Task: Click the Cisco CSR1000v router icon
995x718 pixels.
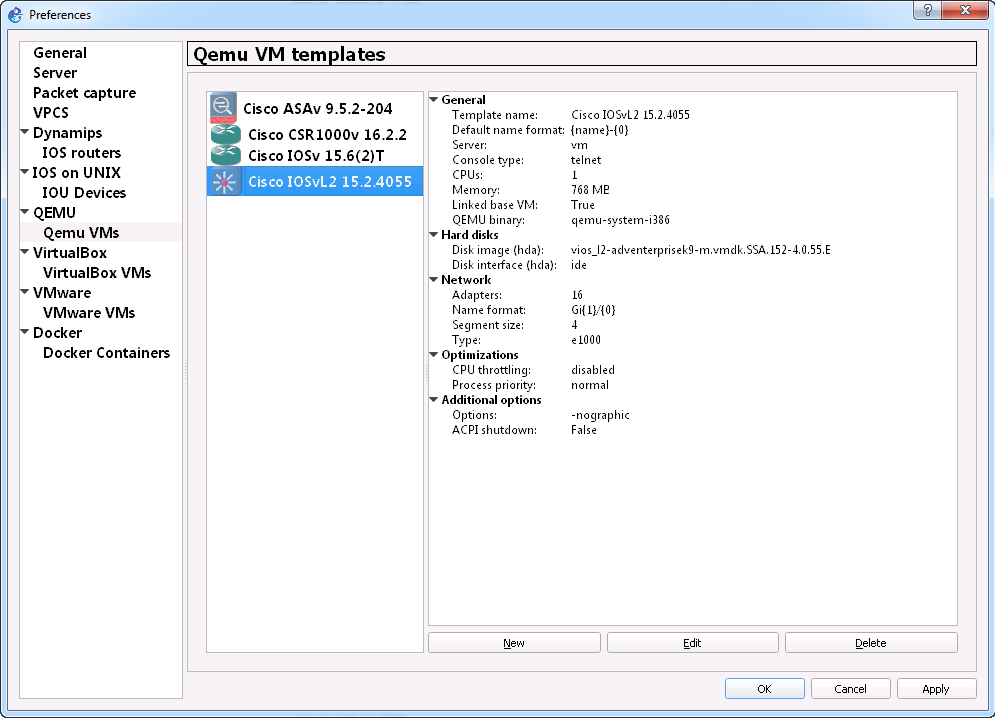Action: coord(225,134)
